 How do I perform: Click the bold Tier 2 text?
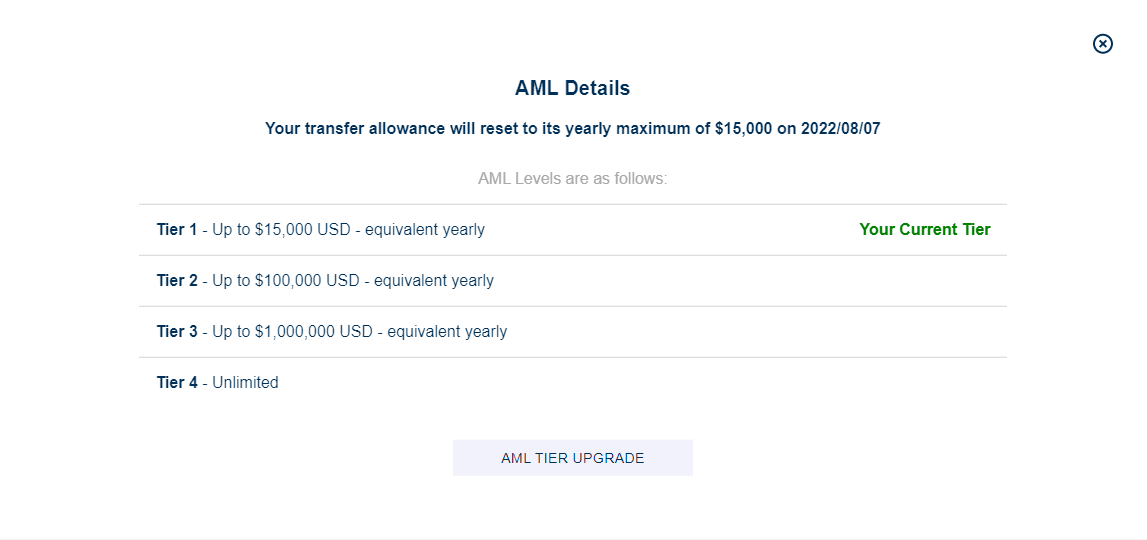pyautogui.click(x=177, y=281)
